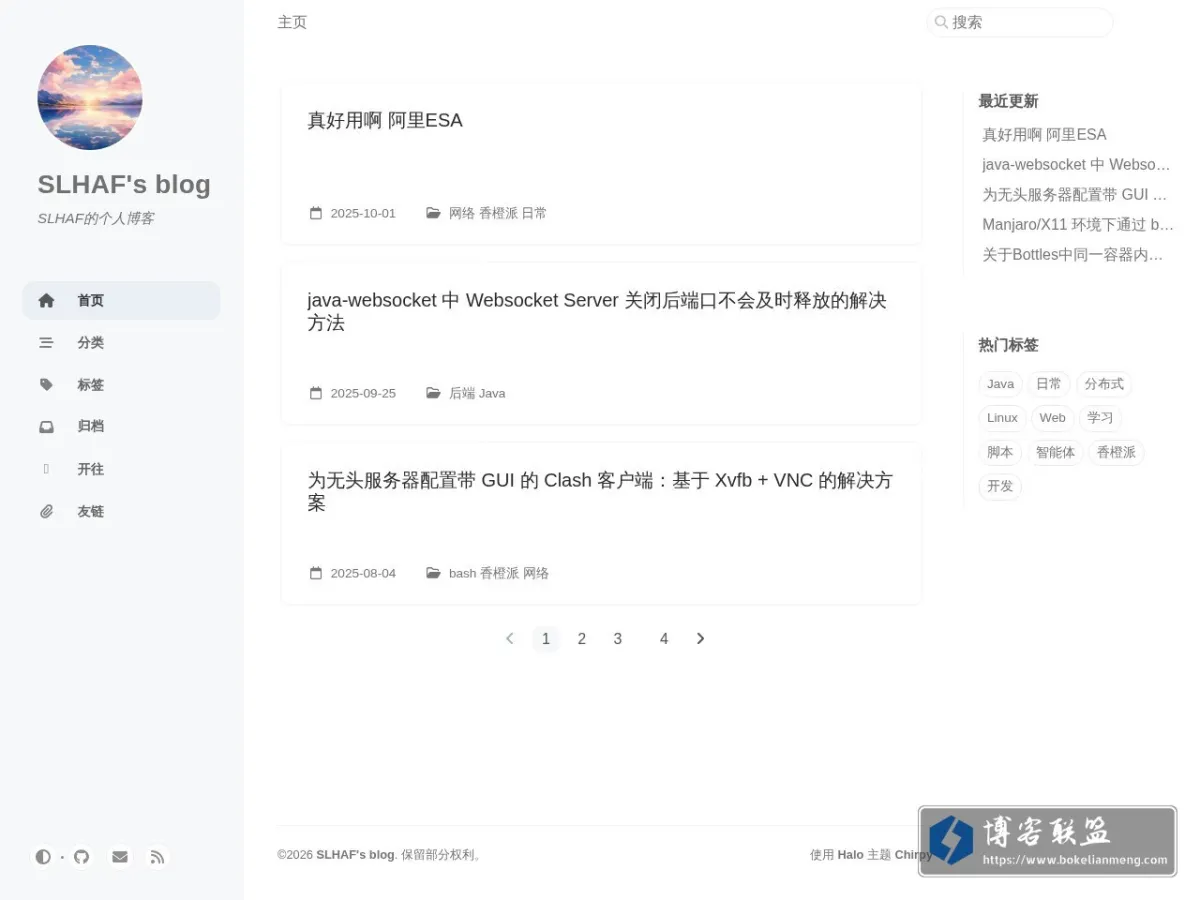
Task: Click the 最近更新 panel heading
Action: 1008,101
